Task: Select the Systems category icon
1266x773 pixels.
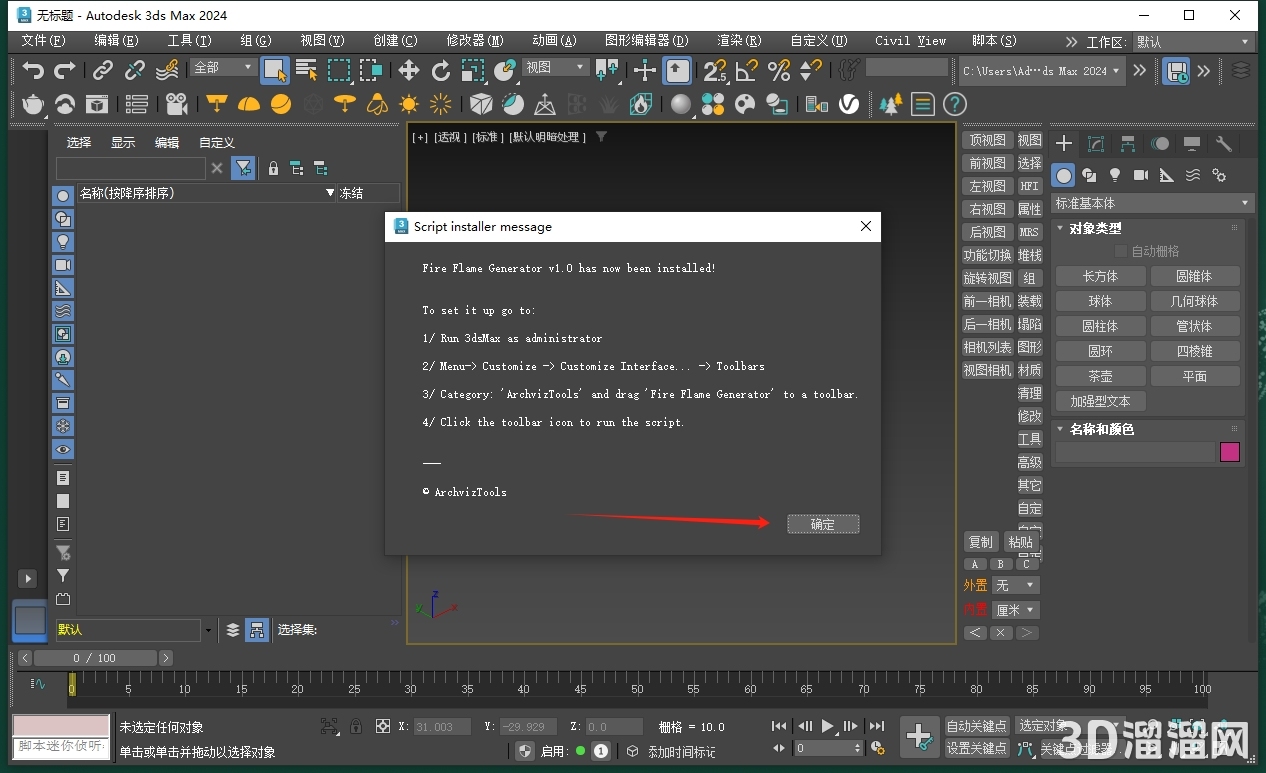Action: (1219, 176)
